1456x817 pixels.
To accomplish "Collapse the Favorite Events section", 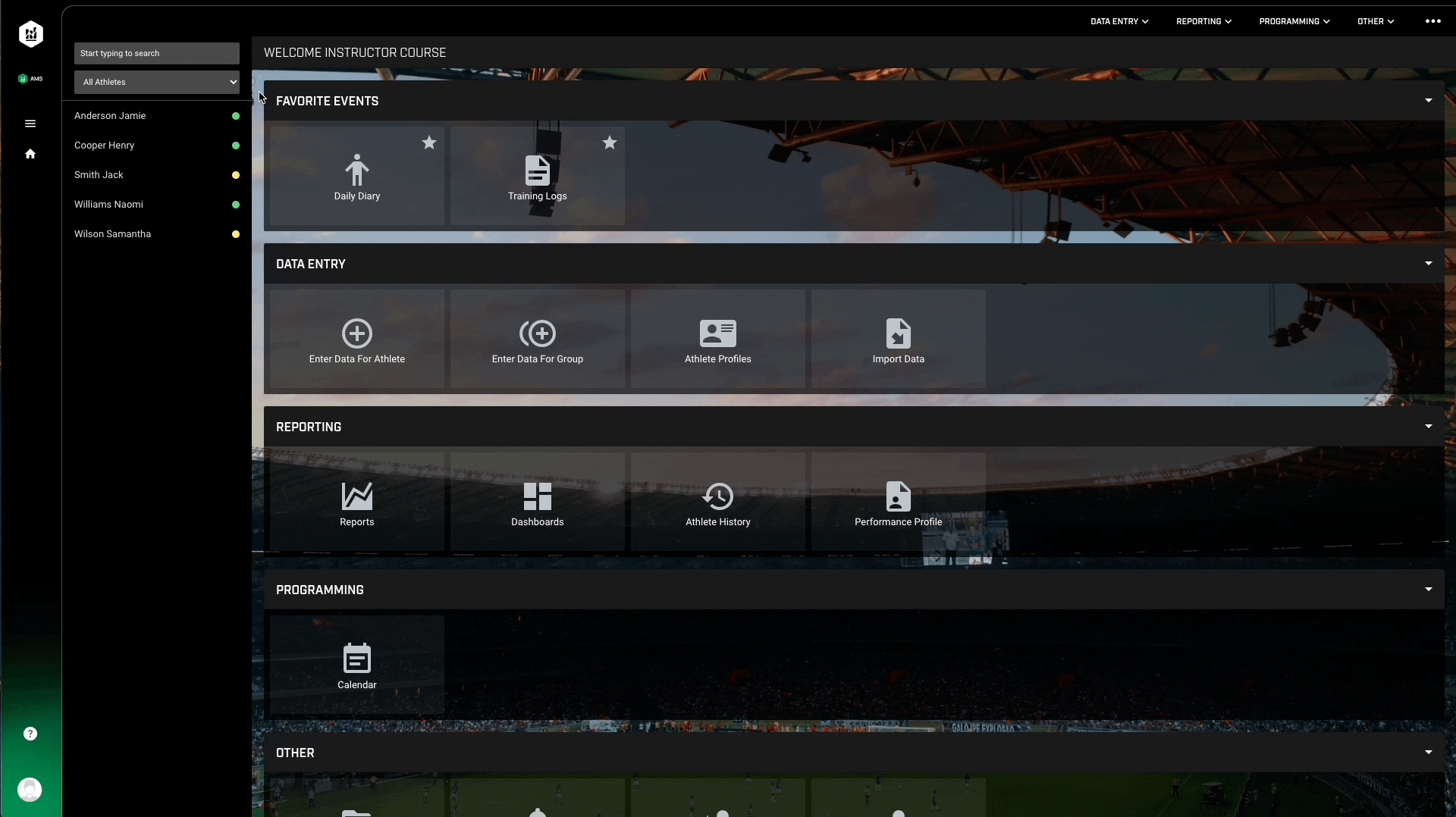I will click(1428, 101).
